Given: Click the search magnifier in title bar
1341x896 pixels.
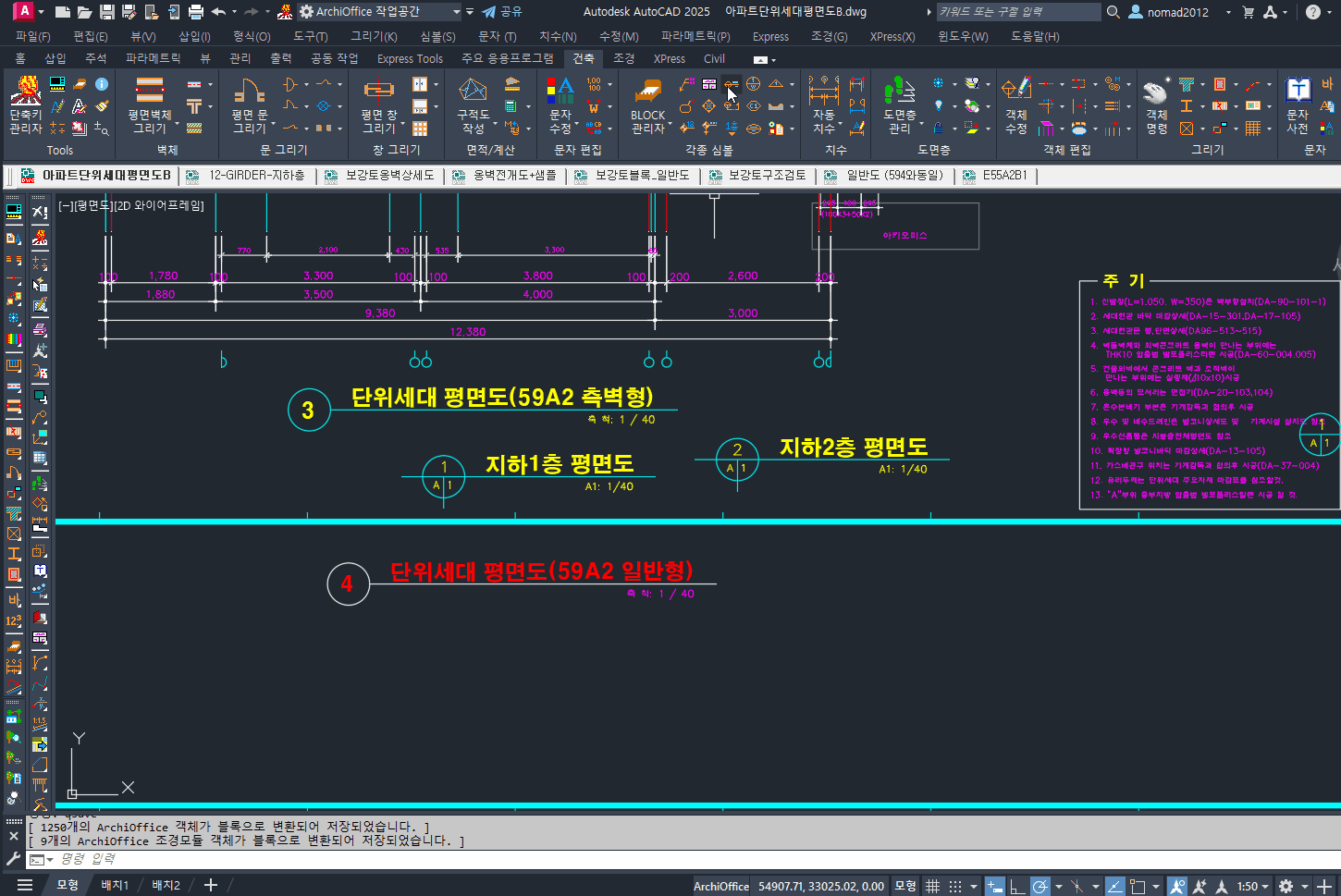Looking at the screenshot, I should [1113, 12].
